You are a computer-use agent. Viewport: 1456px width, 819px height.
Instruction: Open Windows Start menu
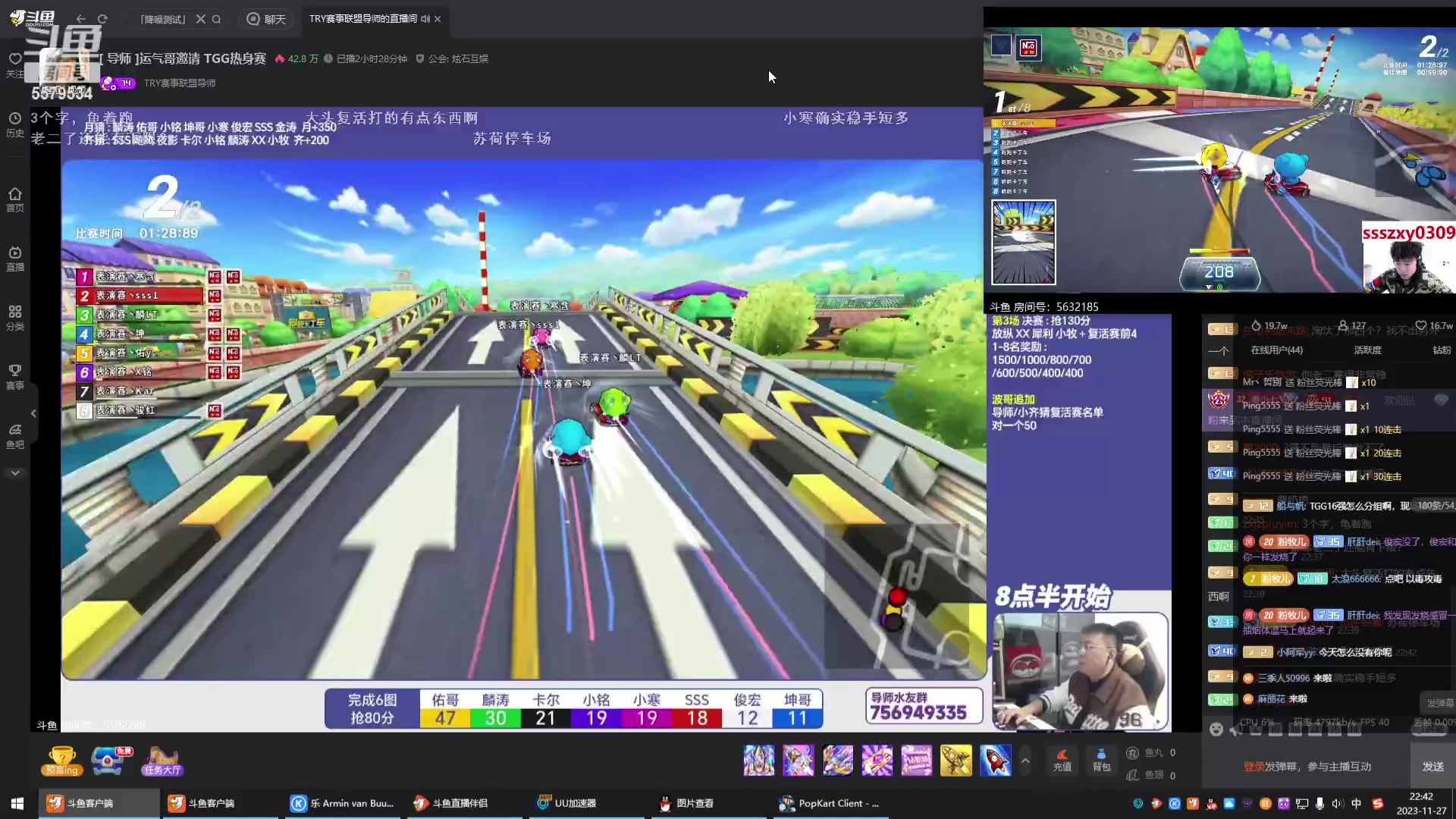point(17,803)
